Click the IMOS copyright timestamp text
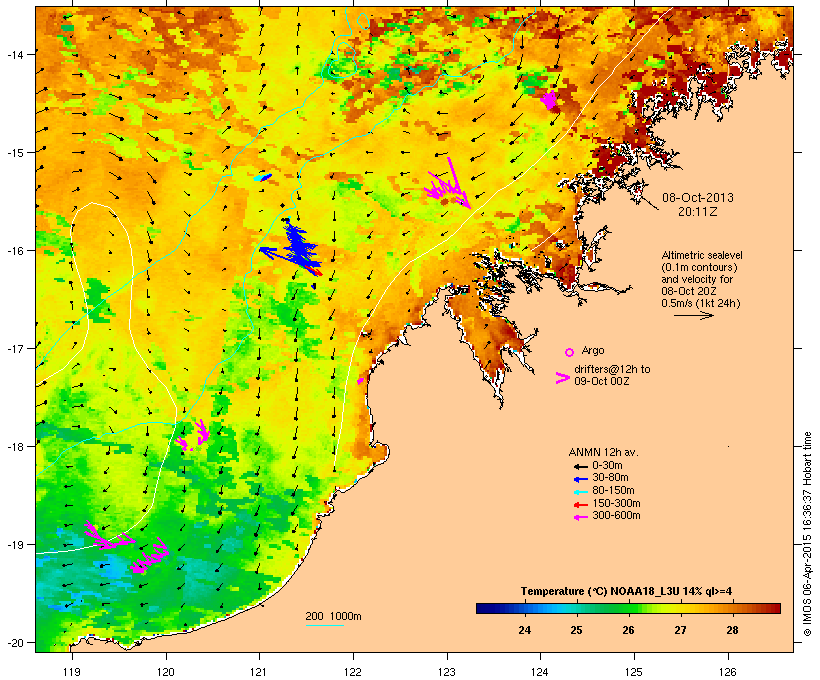 [807, 534]
